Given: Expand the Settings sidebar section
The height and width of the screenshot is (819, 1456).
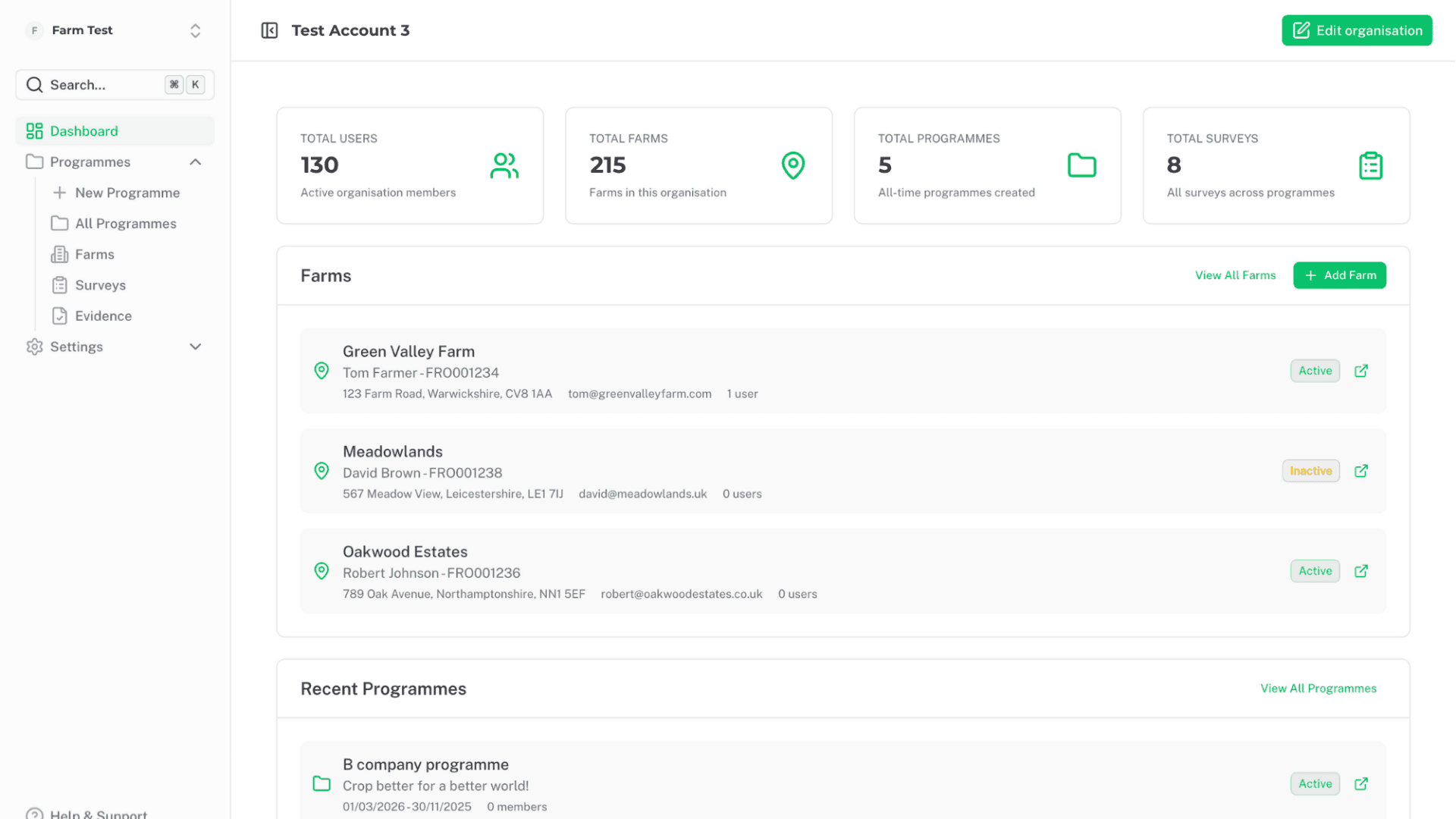Looking at the screenshot, I should tap(195, 347).
